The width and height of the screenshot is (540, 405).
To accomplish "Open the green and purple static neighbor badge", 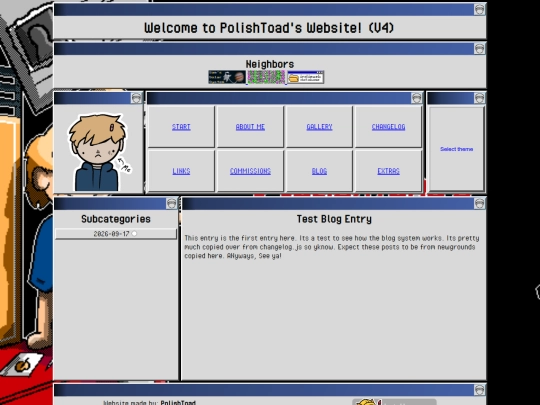I will [267, 77].
